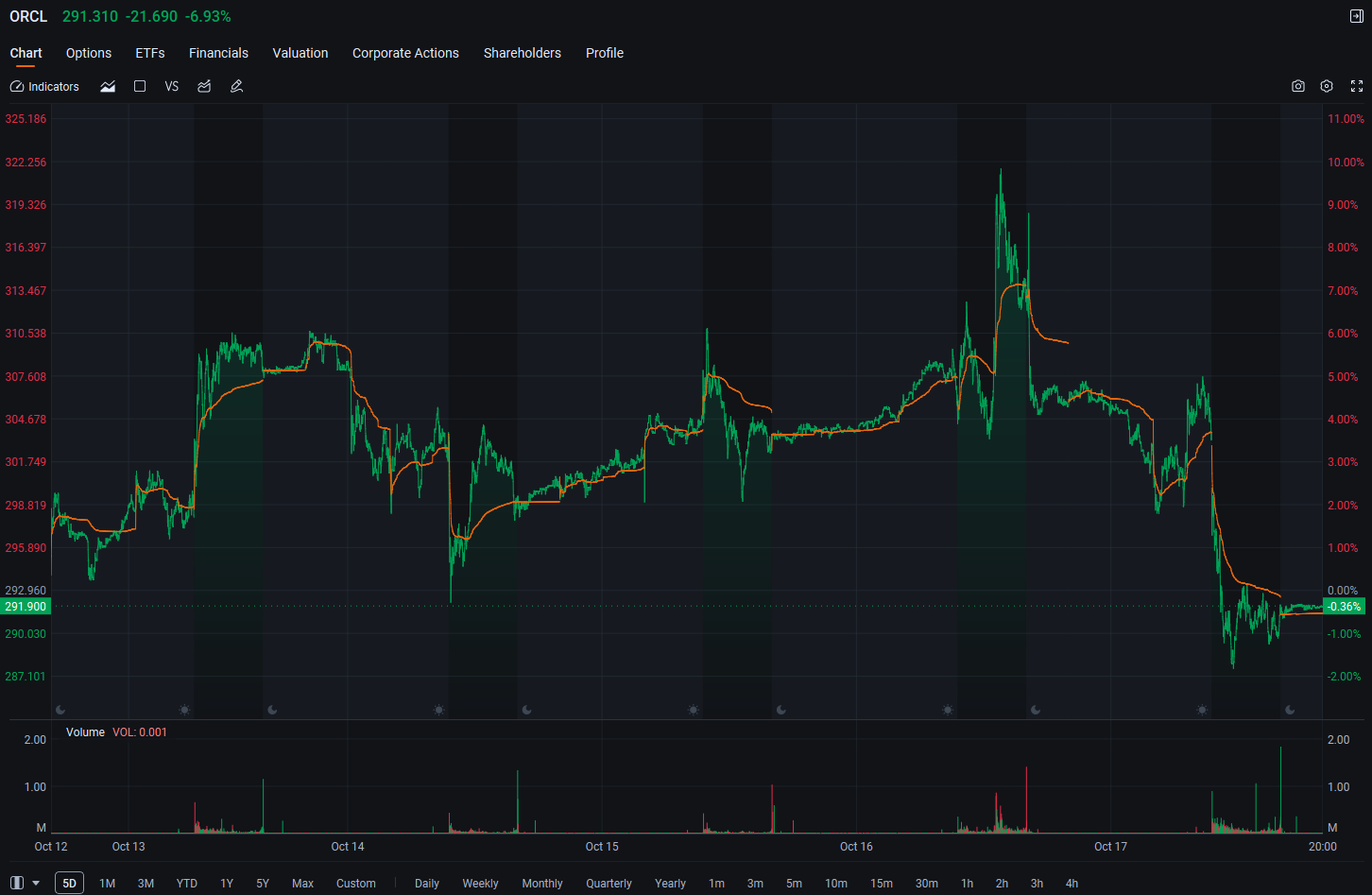The image size is (1372, 895).
Task: Choose the 1h interval
Action: click(x=967, y=883)
